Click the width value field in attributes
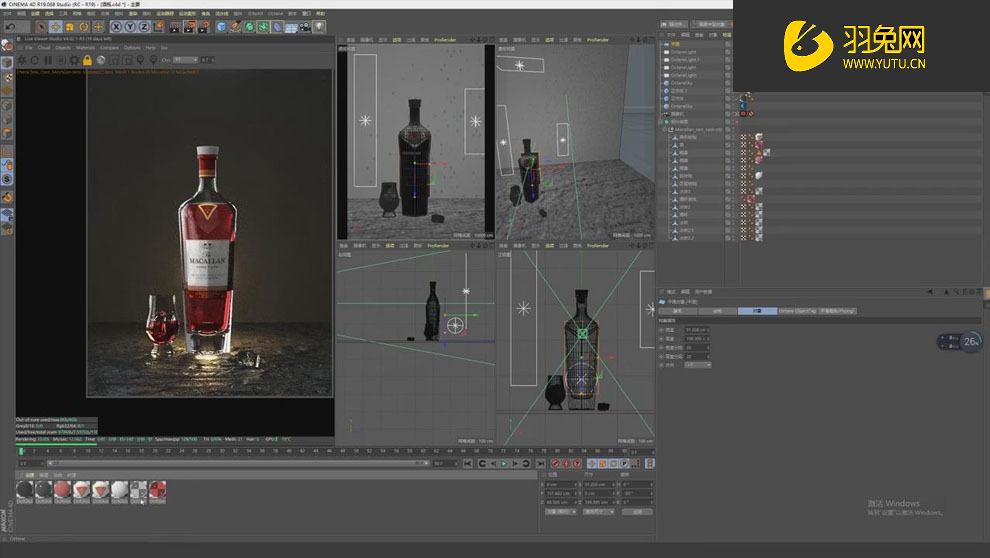 pyautogui.click(x=698, y=330)
